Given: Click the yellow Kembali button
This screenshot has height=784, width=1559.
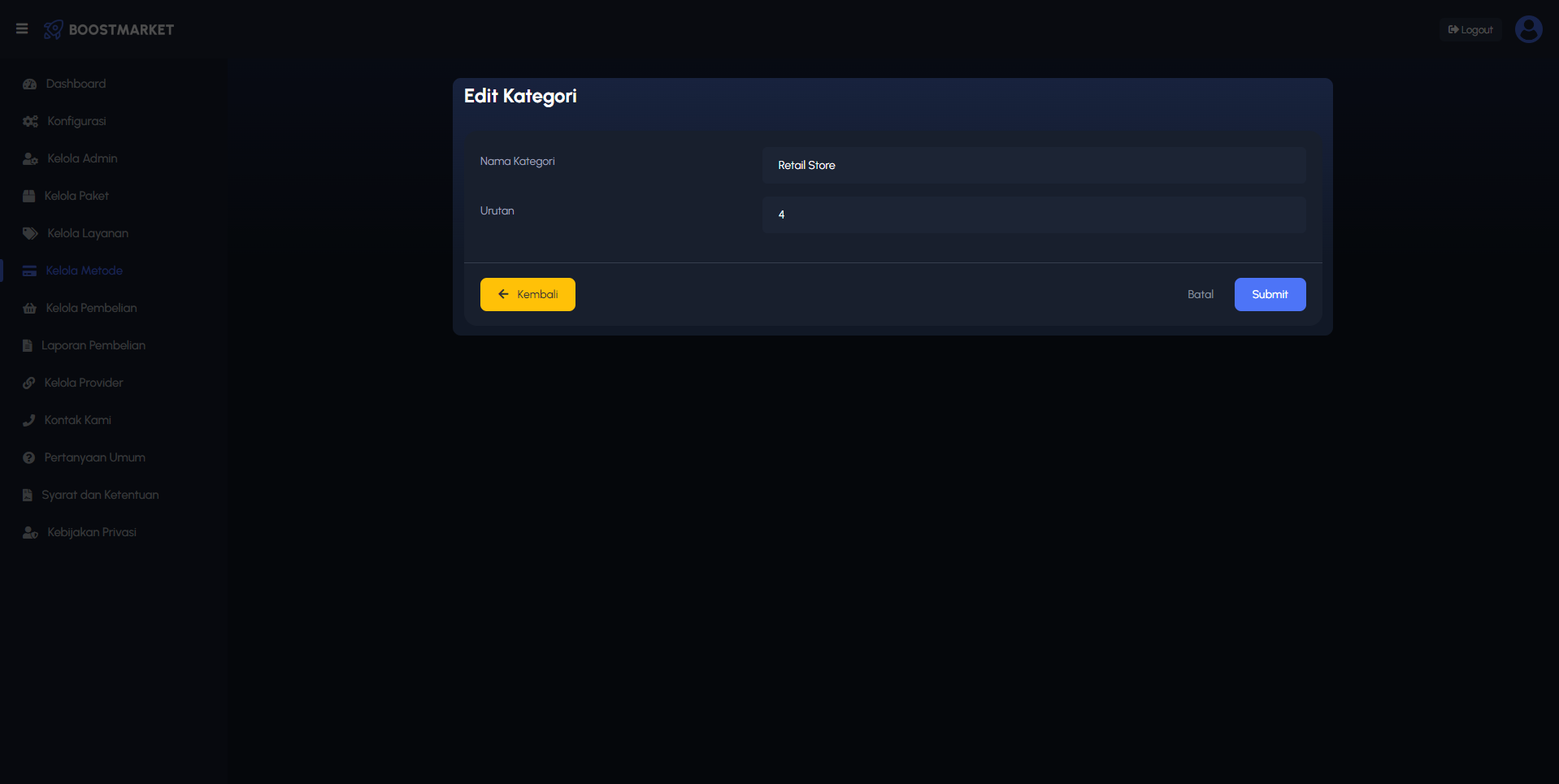Looking at the screenshot, I should pos(528,294).
